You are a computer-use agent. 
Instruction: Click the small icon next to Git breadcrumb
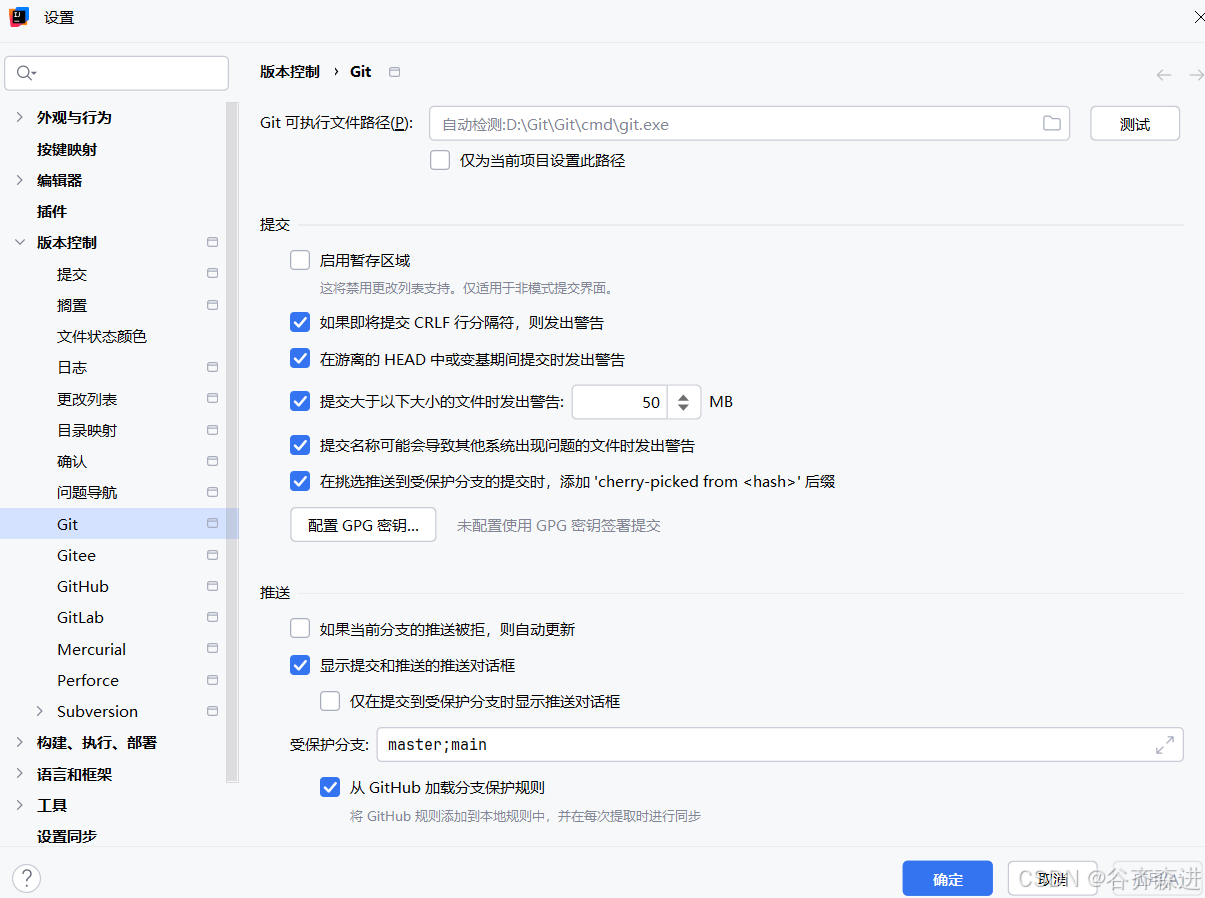coord(394,71)
